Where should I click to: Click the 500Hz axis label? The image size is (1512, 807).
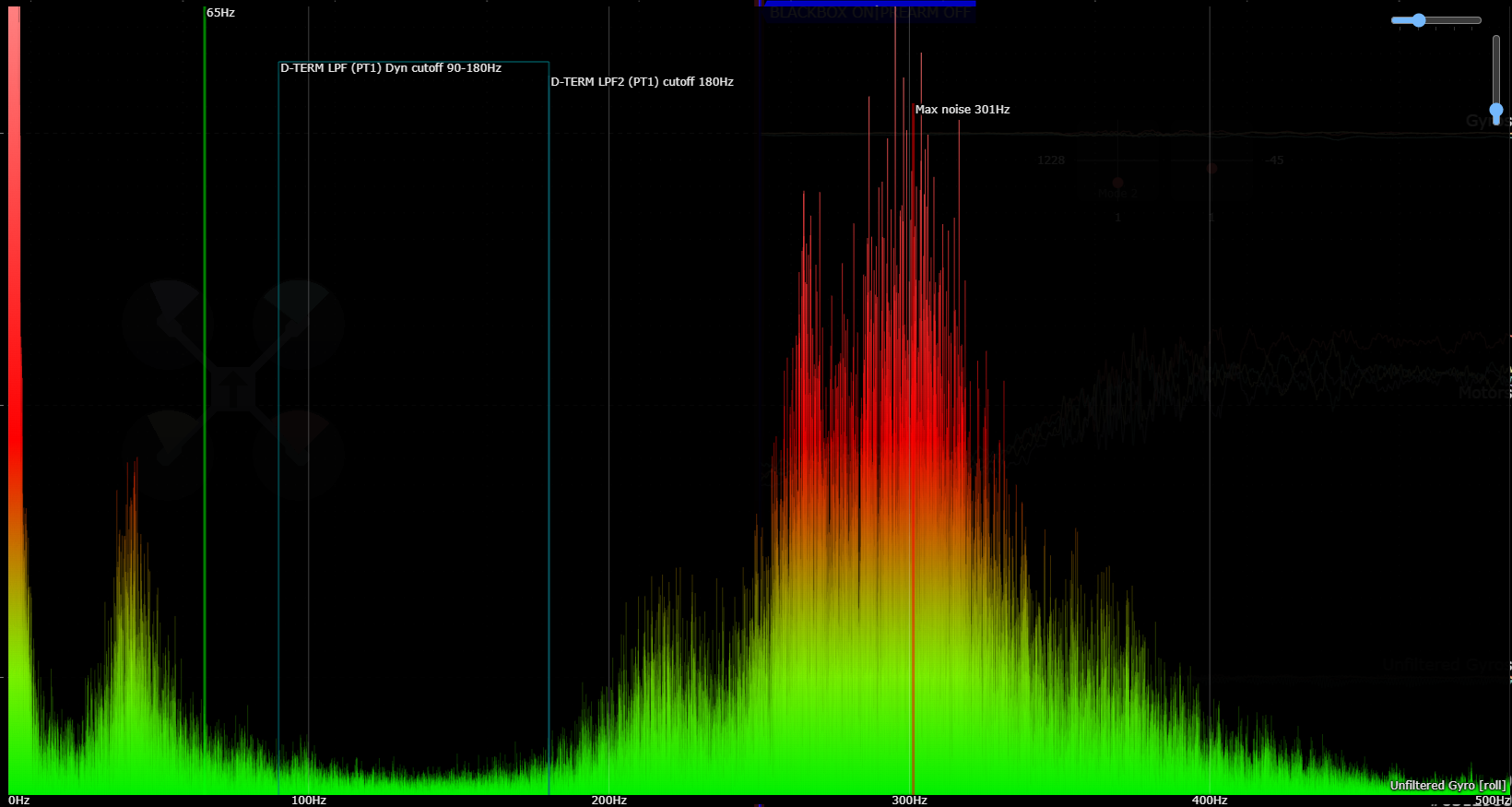1492,801
